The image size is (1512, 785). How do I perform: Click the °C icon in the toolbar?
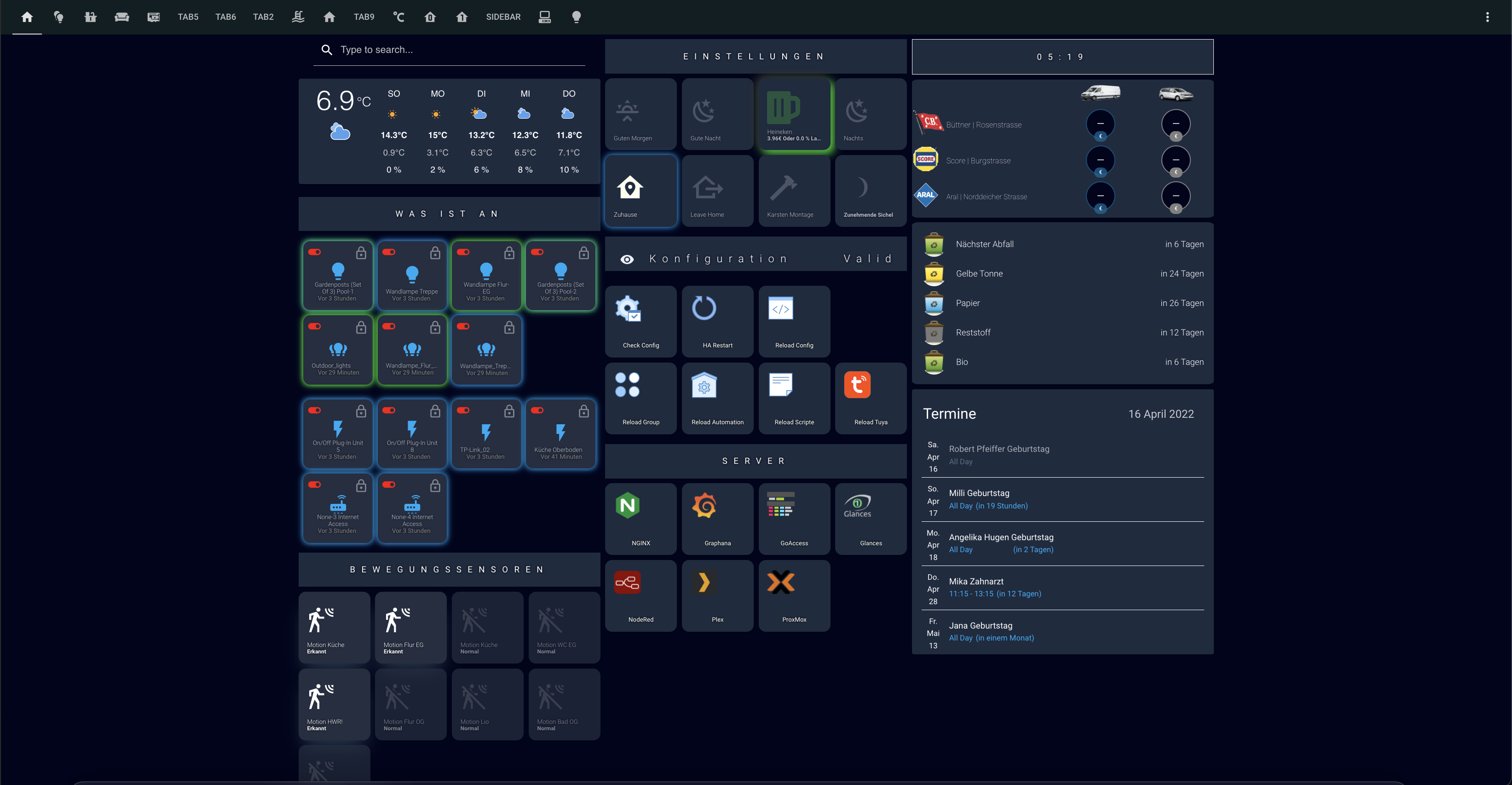click(399, 17)
